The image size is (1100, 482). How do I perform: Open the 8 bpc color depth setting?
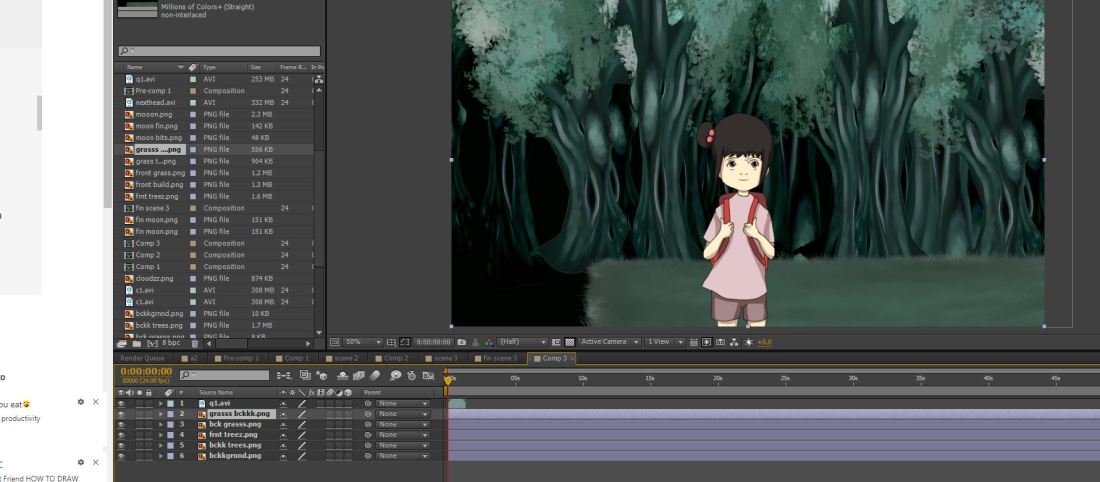click(x=171, y=343)
